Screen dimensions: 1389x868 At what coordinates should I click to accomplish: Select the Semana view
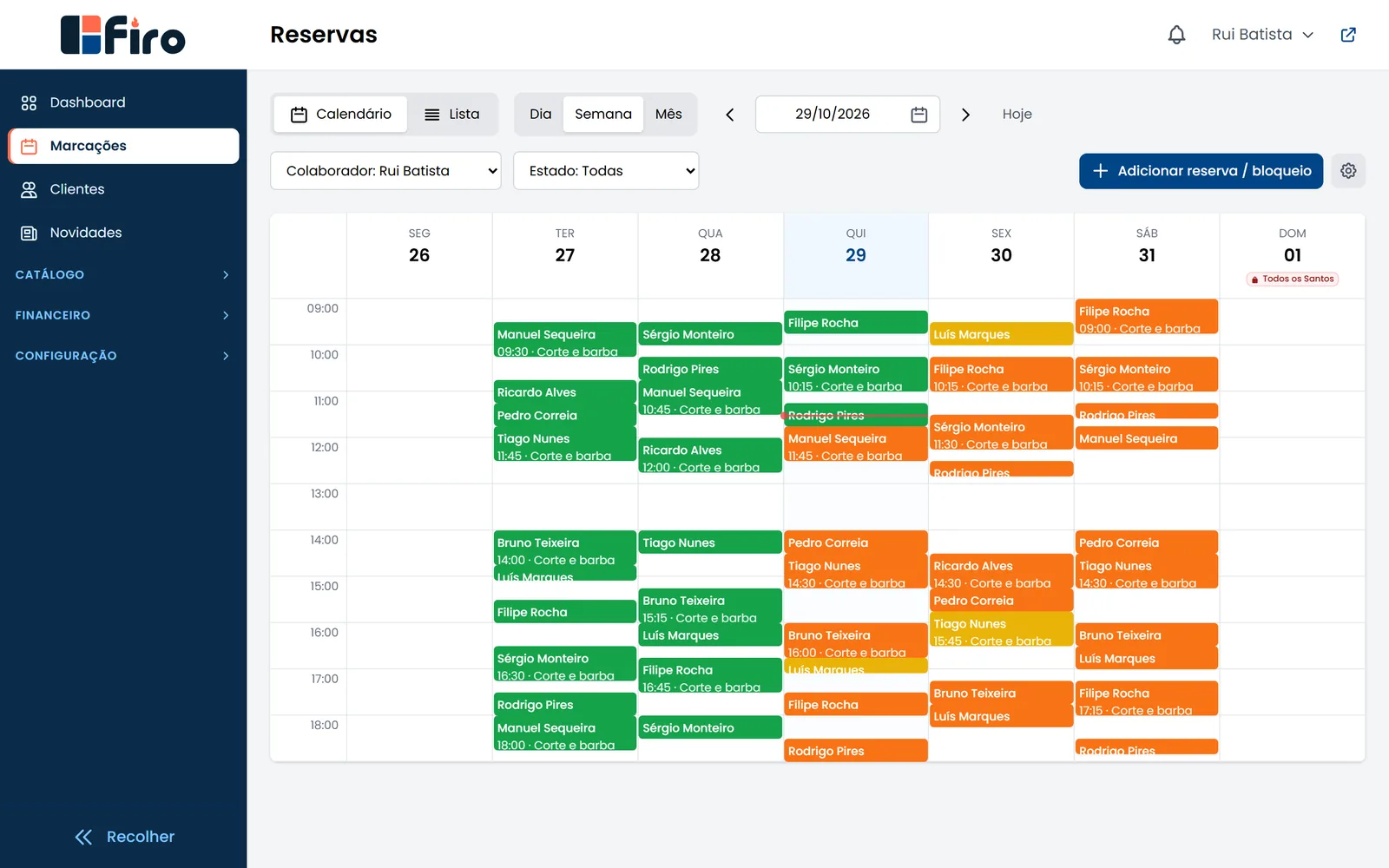(603, 115)
